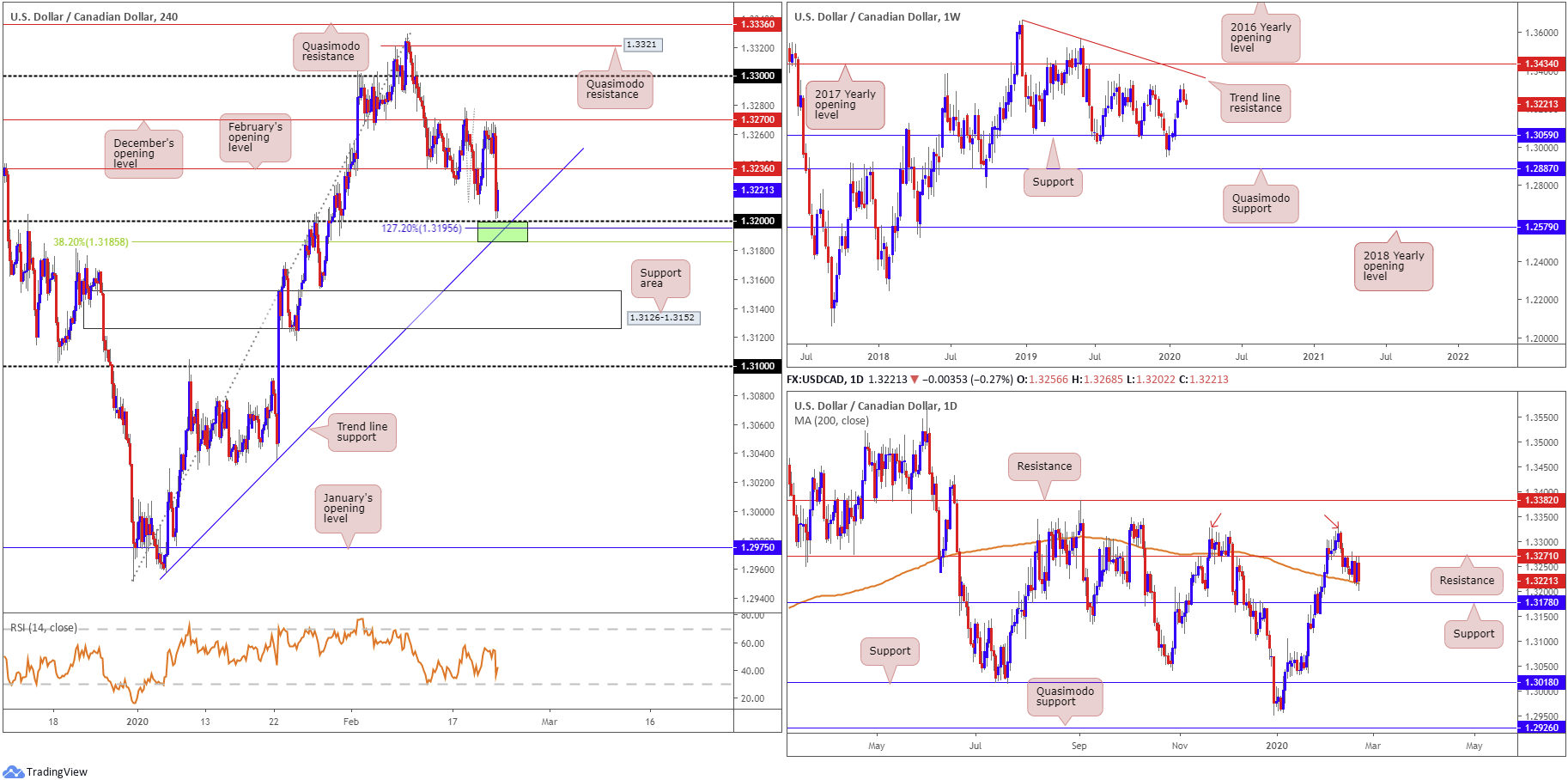The width and height of the screenshot is (1568, 780).
Task: Click the 1.33820 price label on daily chart
Action: 1541,500
